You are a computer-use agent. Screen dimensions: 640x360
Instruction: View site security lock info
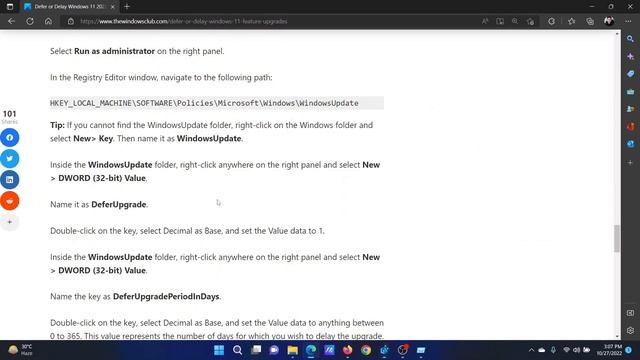(x=71, y=21)
